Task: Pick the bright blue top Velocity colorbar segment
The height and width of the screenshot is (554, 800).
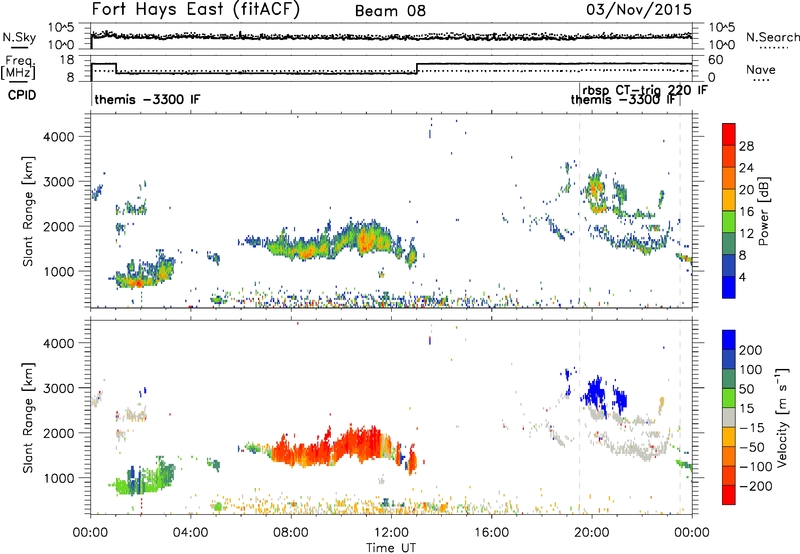Action: pos(729,340)
